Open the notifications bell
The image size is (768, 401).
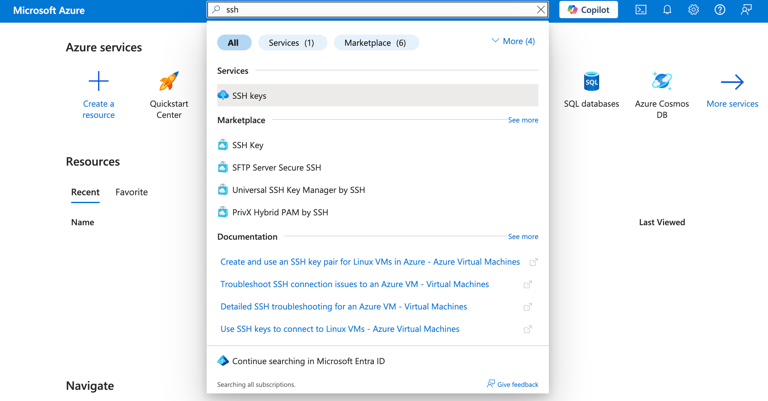tap(667, 10)
